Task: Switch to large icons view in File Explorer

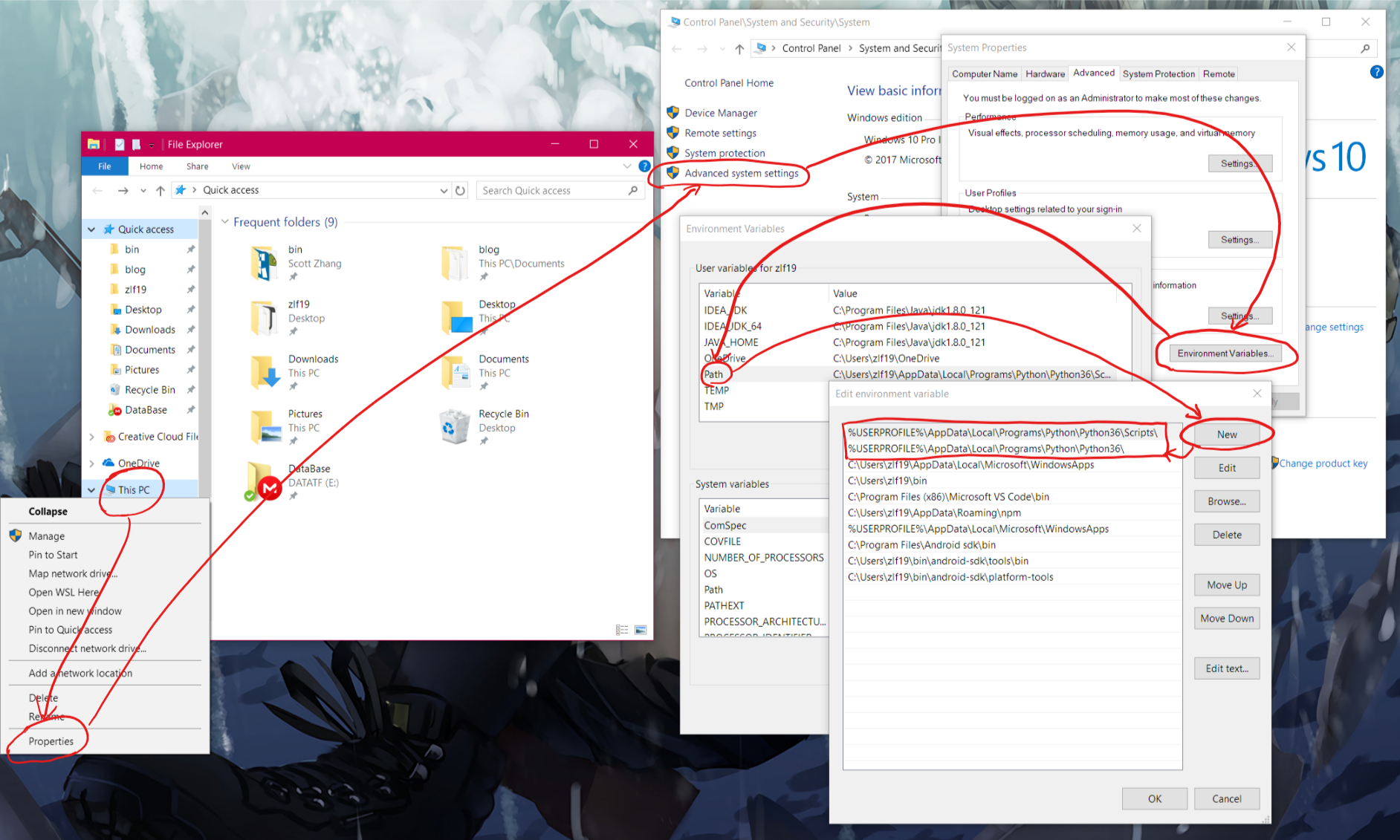Action: click(x=641, y=630)
